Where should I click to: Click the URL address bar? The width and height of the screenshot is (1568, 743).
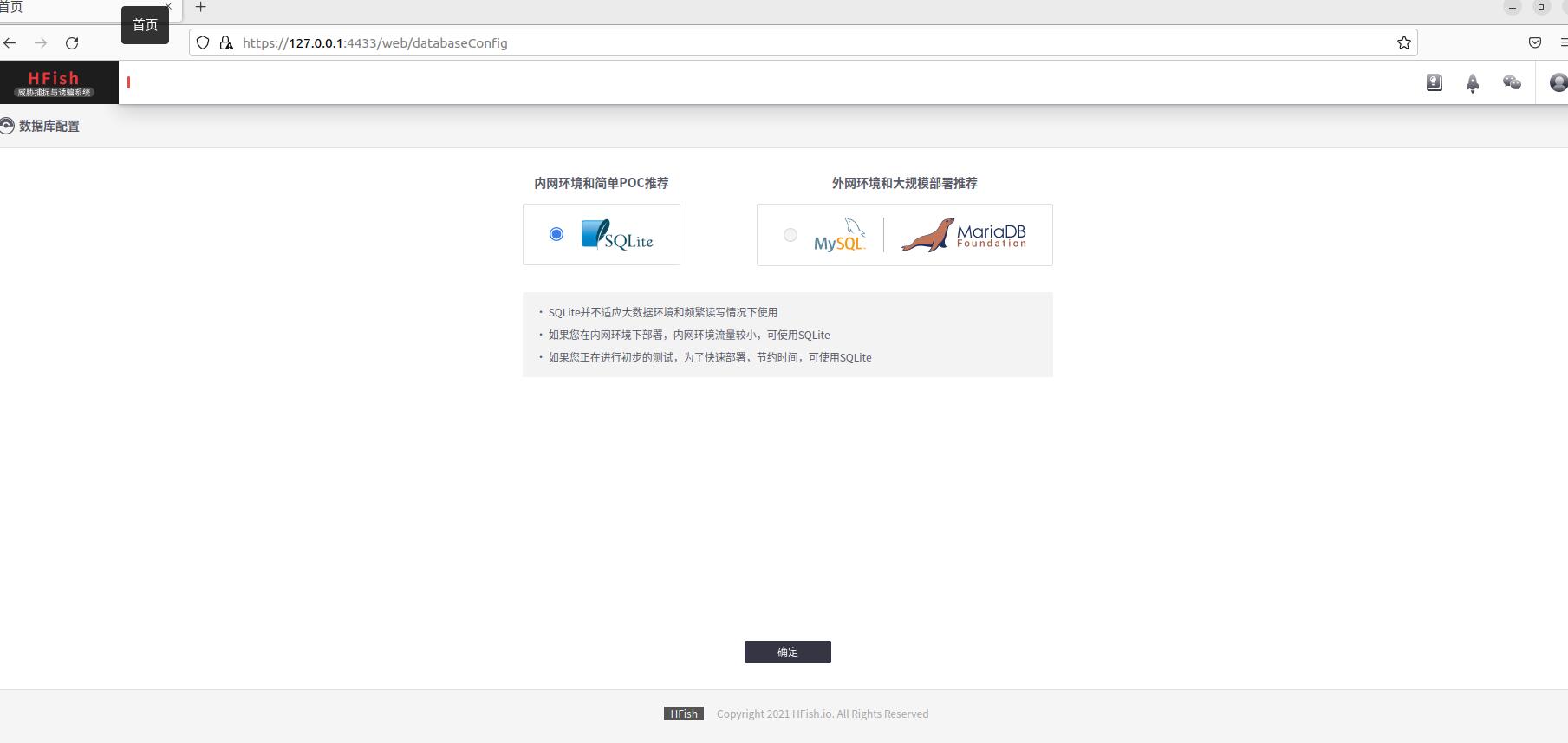point(780,42)
